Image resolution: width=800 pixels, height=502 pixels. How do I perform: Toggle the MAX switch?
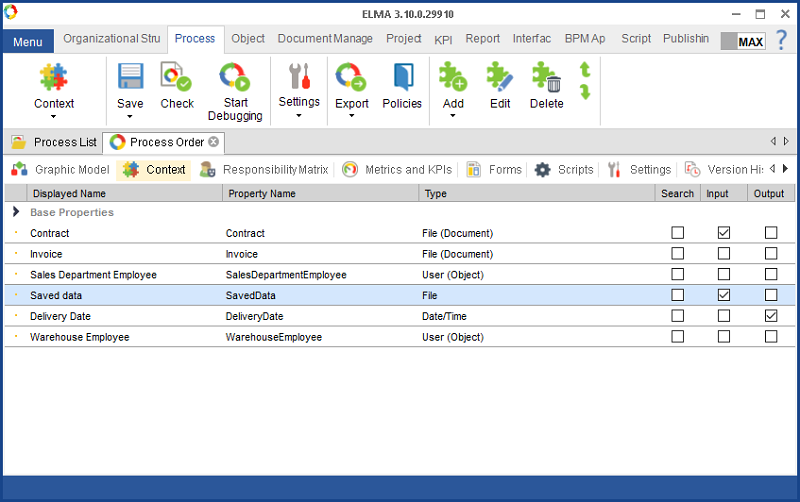point(743,41)
